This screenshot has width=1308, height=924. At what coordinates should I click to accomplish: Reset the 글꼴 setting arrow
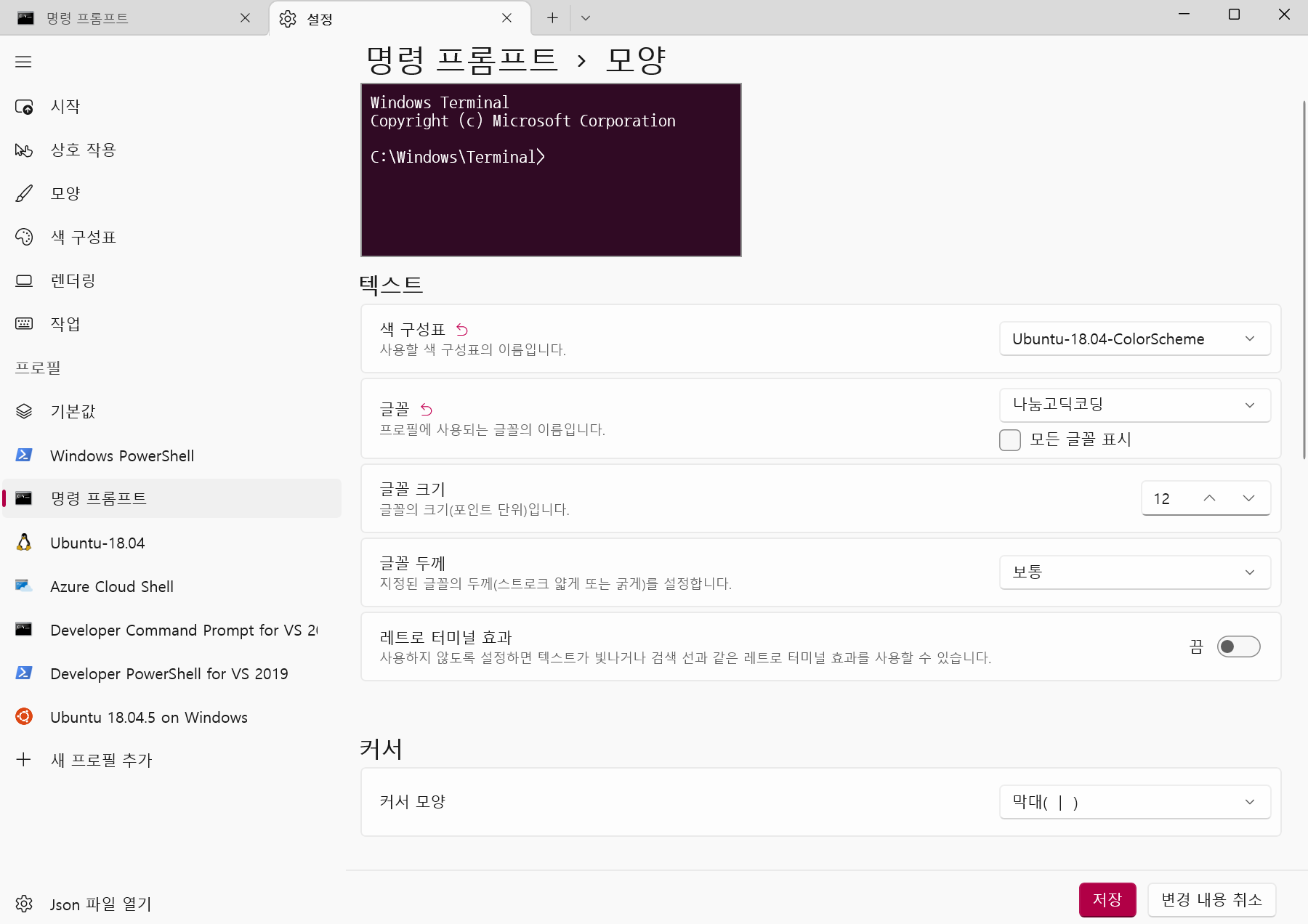pyautogui.click(x=427, y=410)
